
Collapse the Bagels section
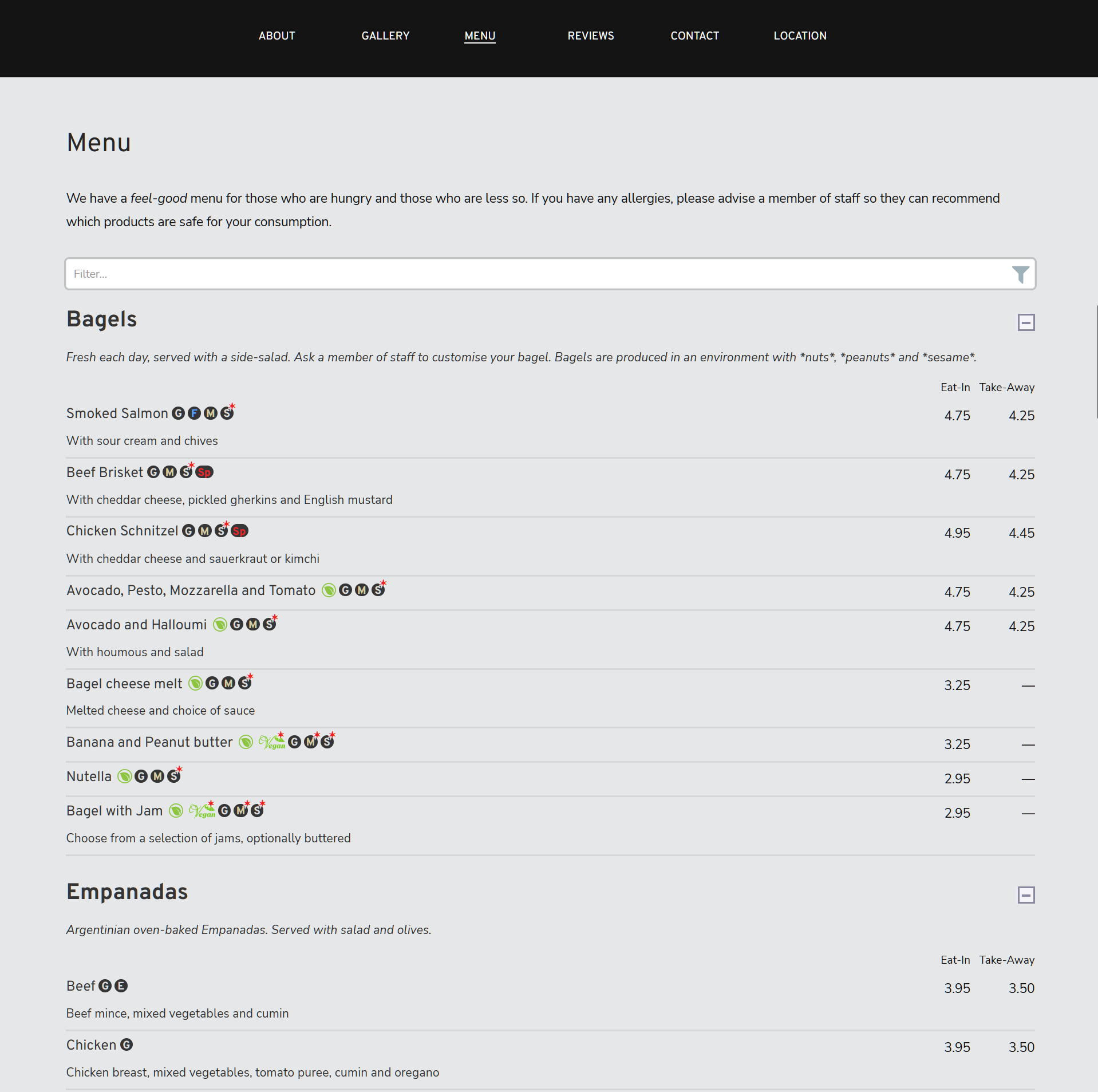coord(1025,322)
